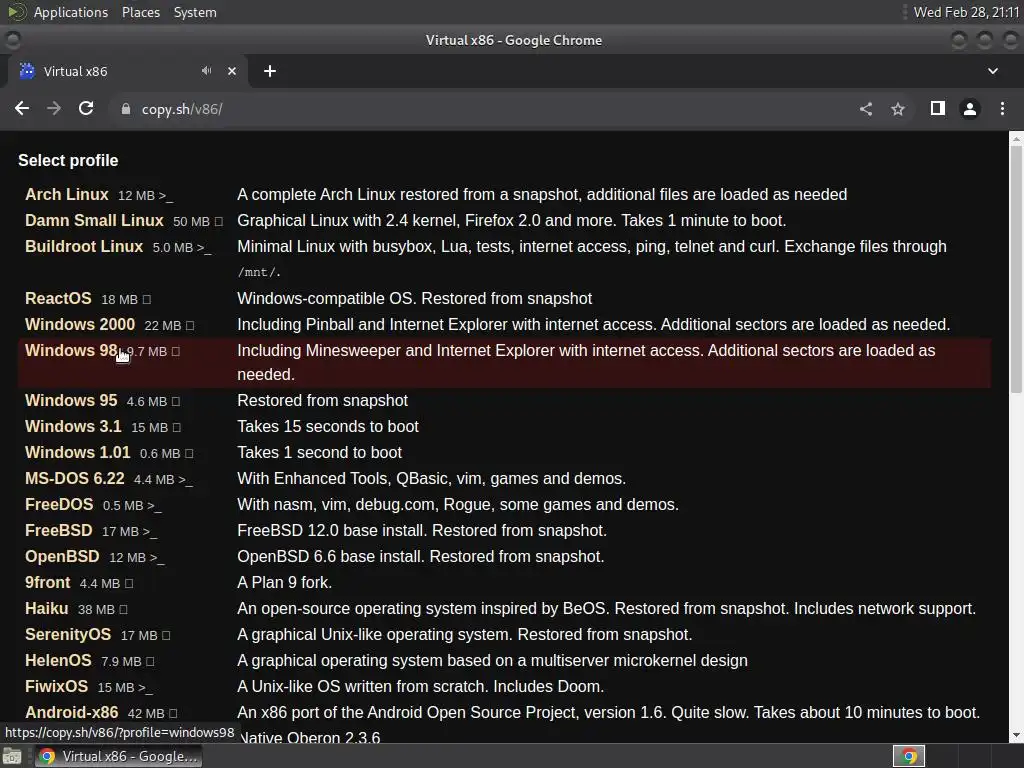The height and width of the screenshot is (768, 1024).
Task: Open the System menu
Action: pos(195,12)
